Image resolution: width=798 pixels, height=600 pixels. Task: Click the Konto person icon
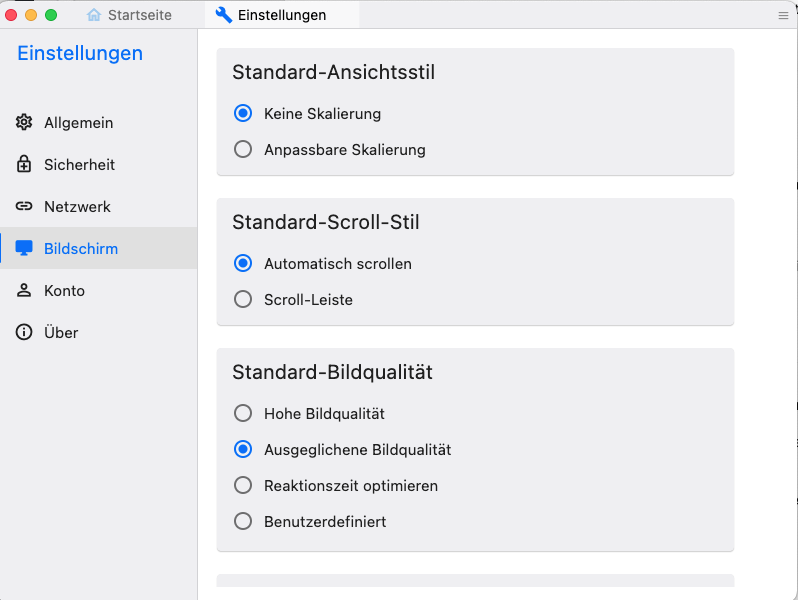click(24, 291)
